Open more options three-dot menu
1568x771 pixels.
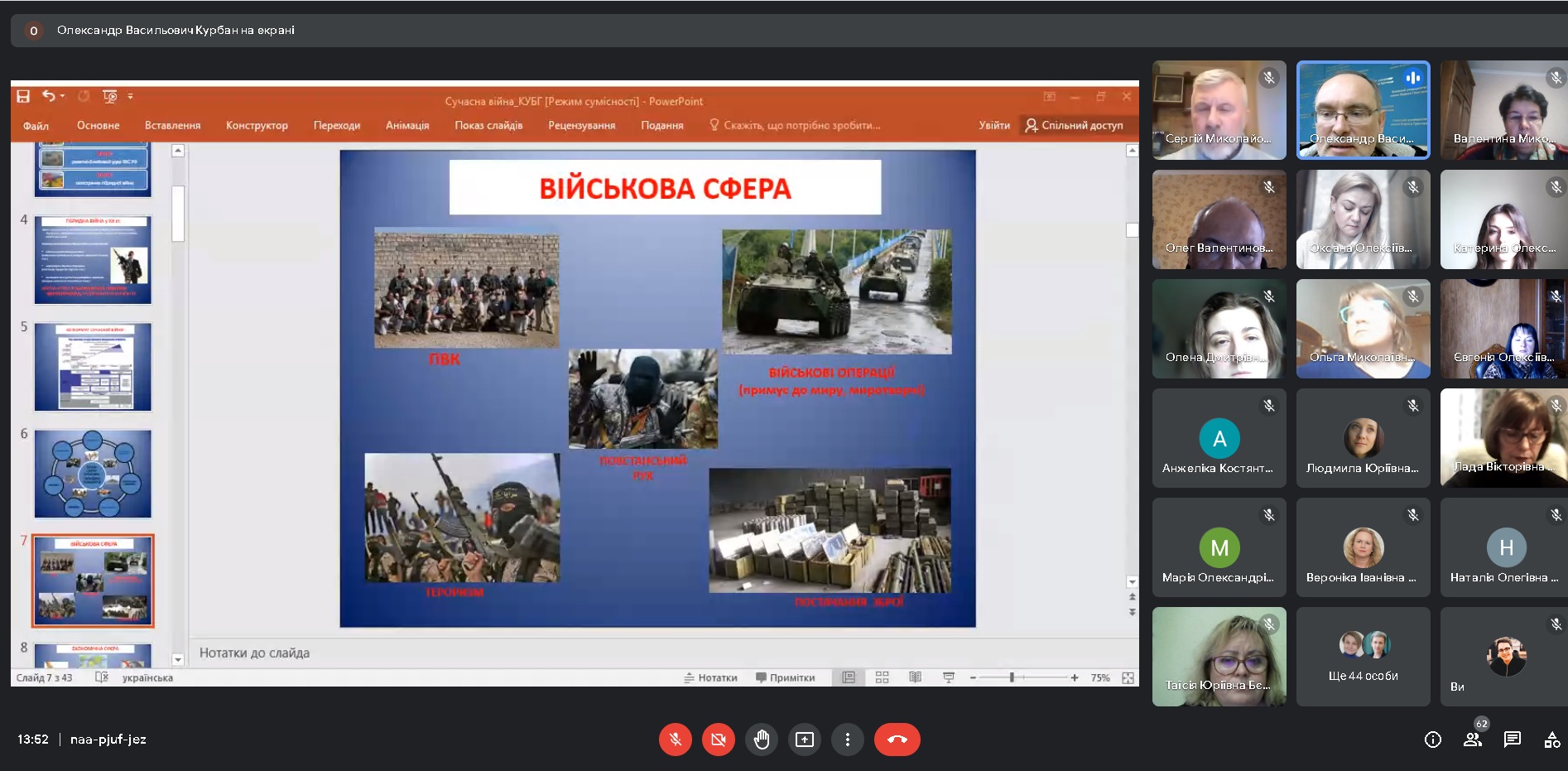coord(847,740)
